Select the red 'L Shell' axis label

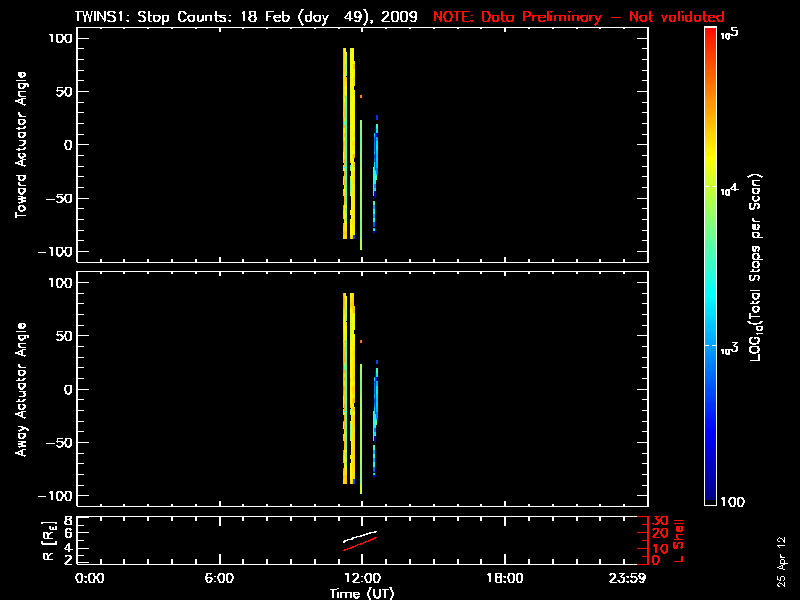tap(679, 540)
